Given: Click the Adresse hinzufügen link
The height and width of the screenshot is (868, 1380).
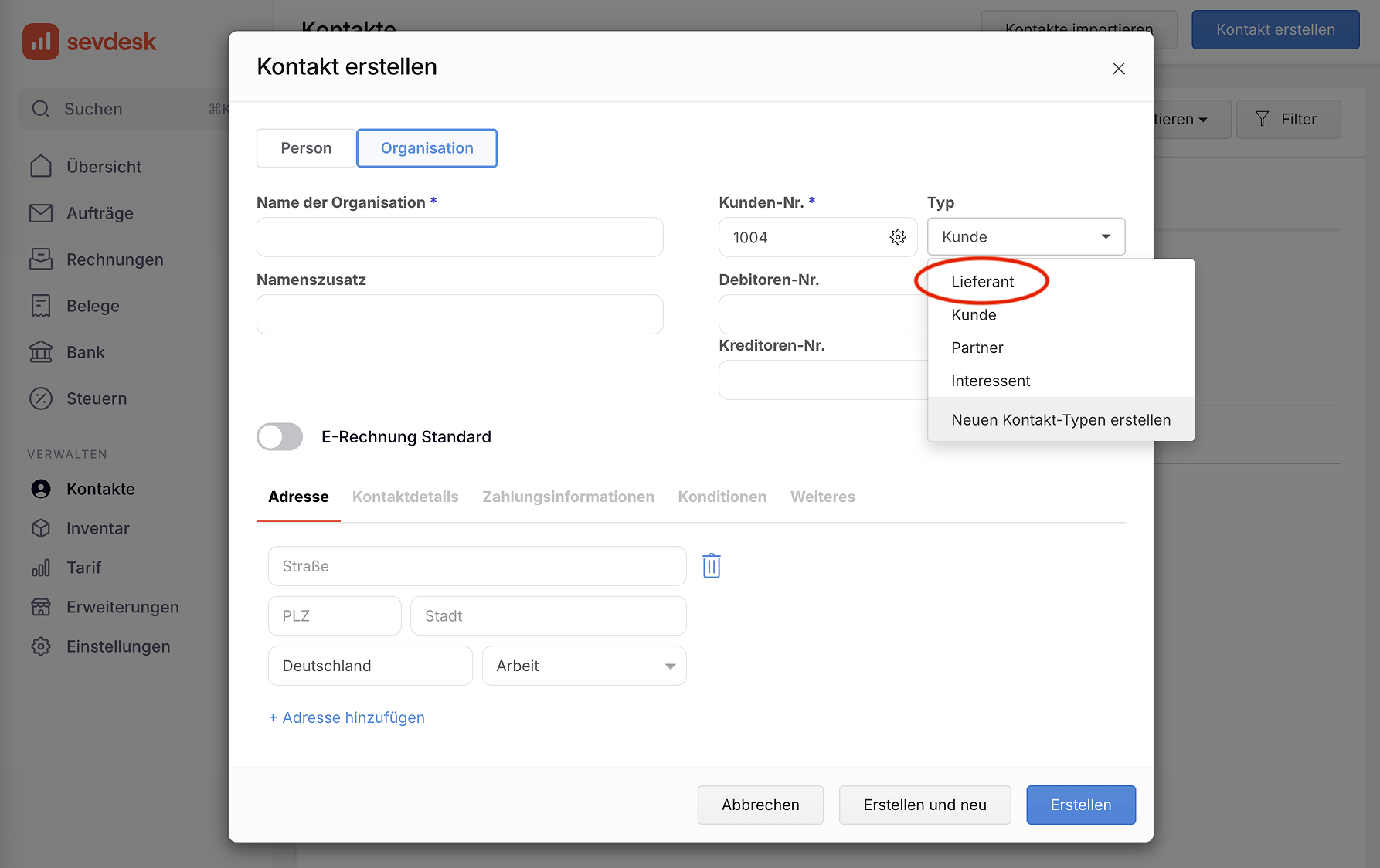Looking at the screenshot, I should pyautogui.click(x=346, y=717).
